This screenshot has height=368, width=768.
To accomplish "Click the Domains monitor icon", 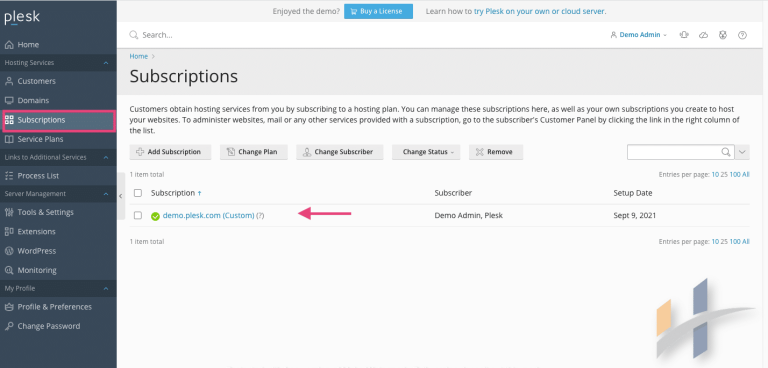I will click(9, 100).
